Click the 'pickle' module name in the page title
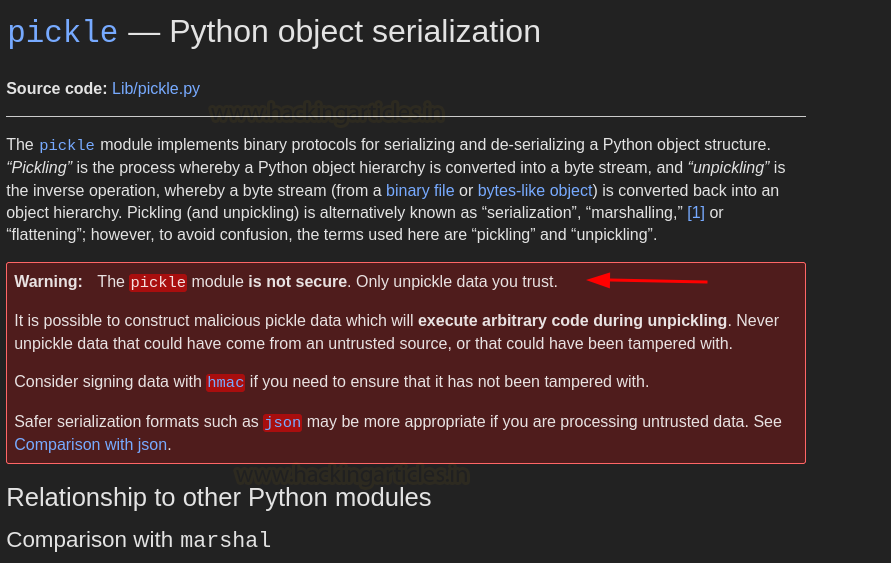 [62, 32]
